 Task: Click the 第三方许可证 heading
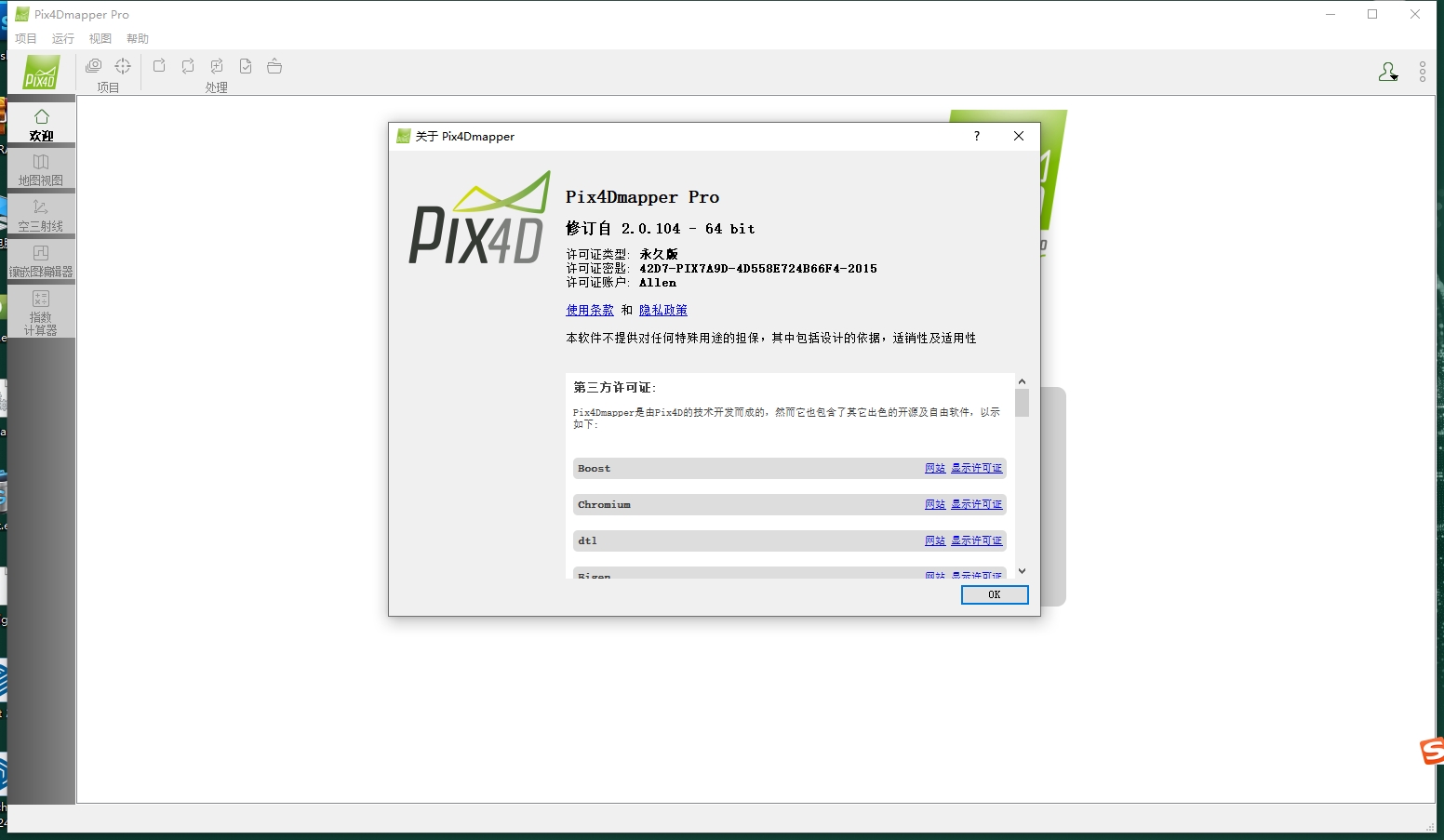tap(615, 387)
